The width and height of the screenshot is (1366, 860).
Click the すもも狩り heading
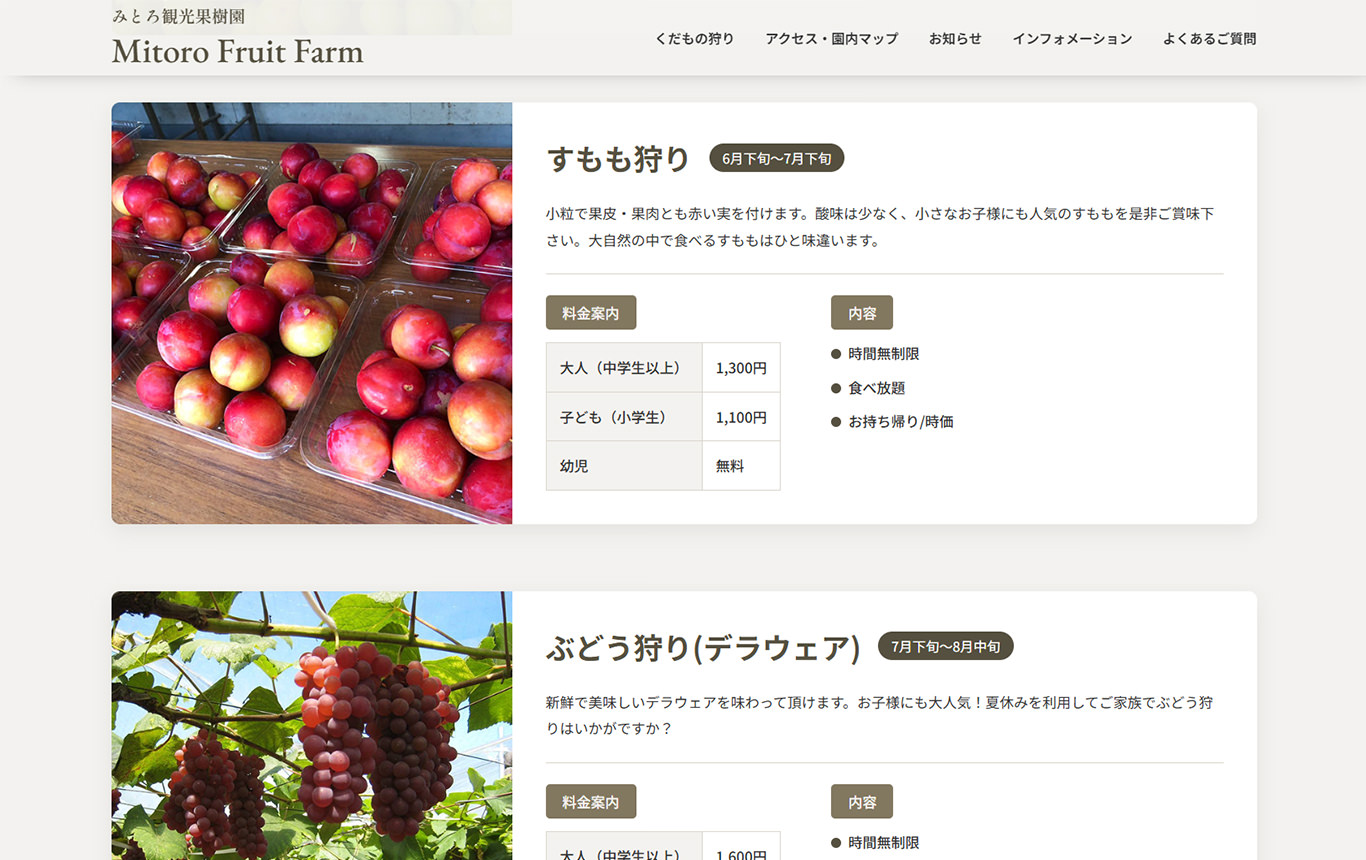pyautogui.click(x=618, y=159)
